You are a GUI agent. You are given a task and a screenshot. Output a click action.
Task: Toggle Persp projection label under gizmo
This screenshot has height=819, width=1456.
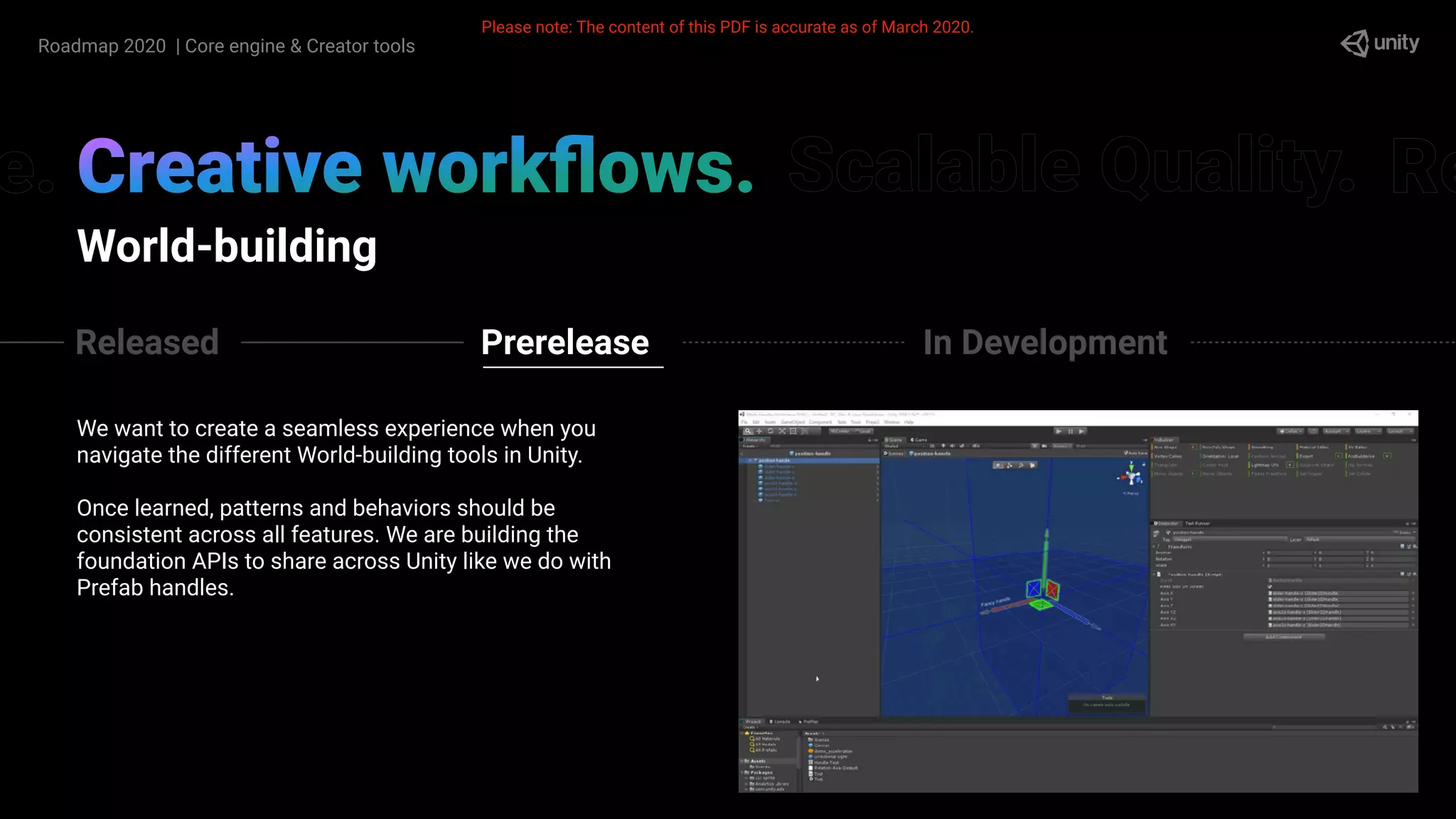[1131, 493]
